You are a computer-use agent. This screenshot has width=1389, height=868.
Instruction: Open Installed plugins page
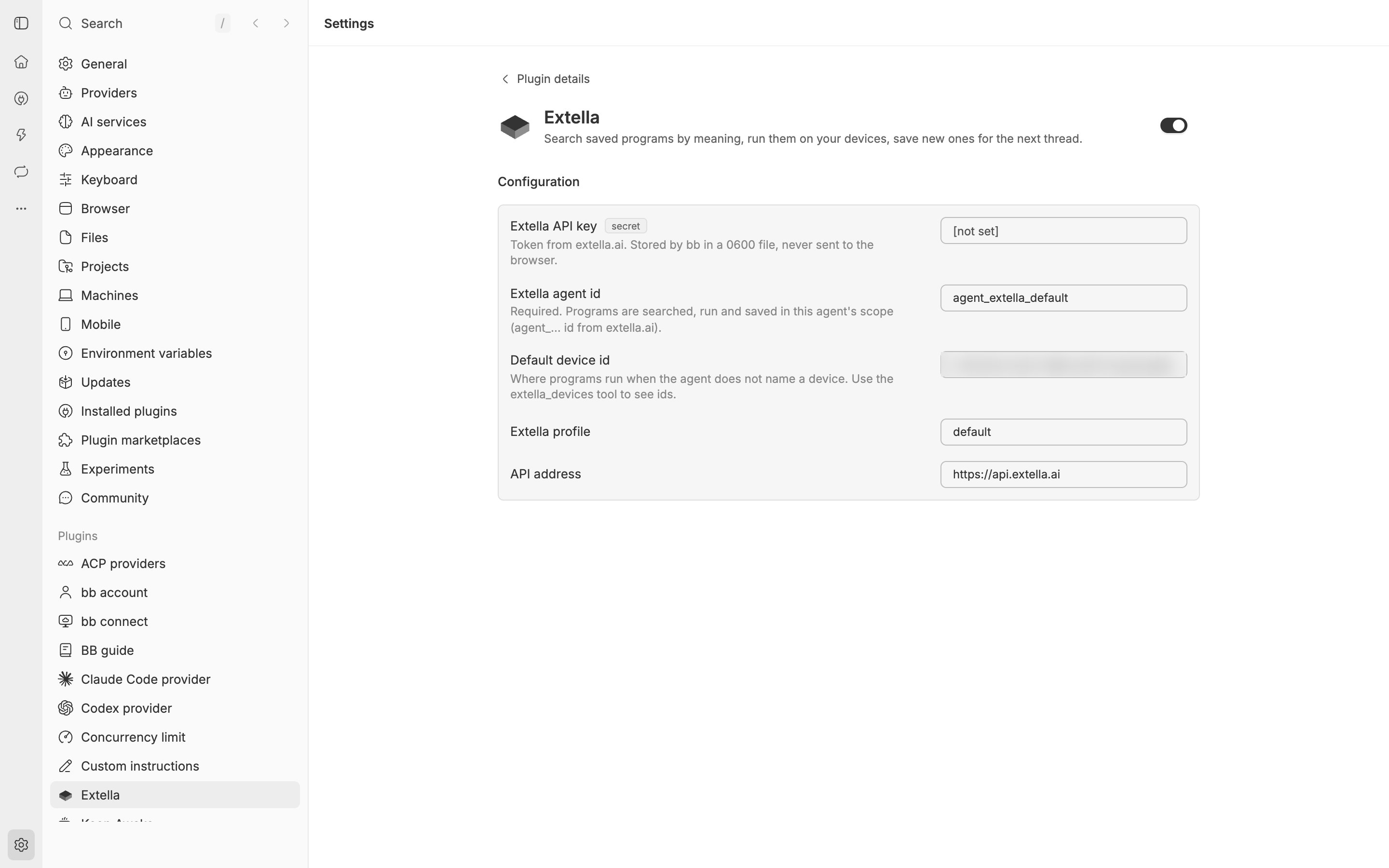point(175,411)
